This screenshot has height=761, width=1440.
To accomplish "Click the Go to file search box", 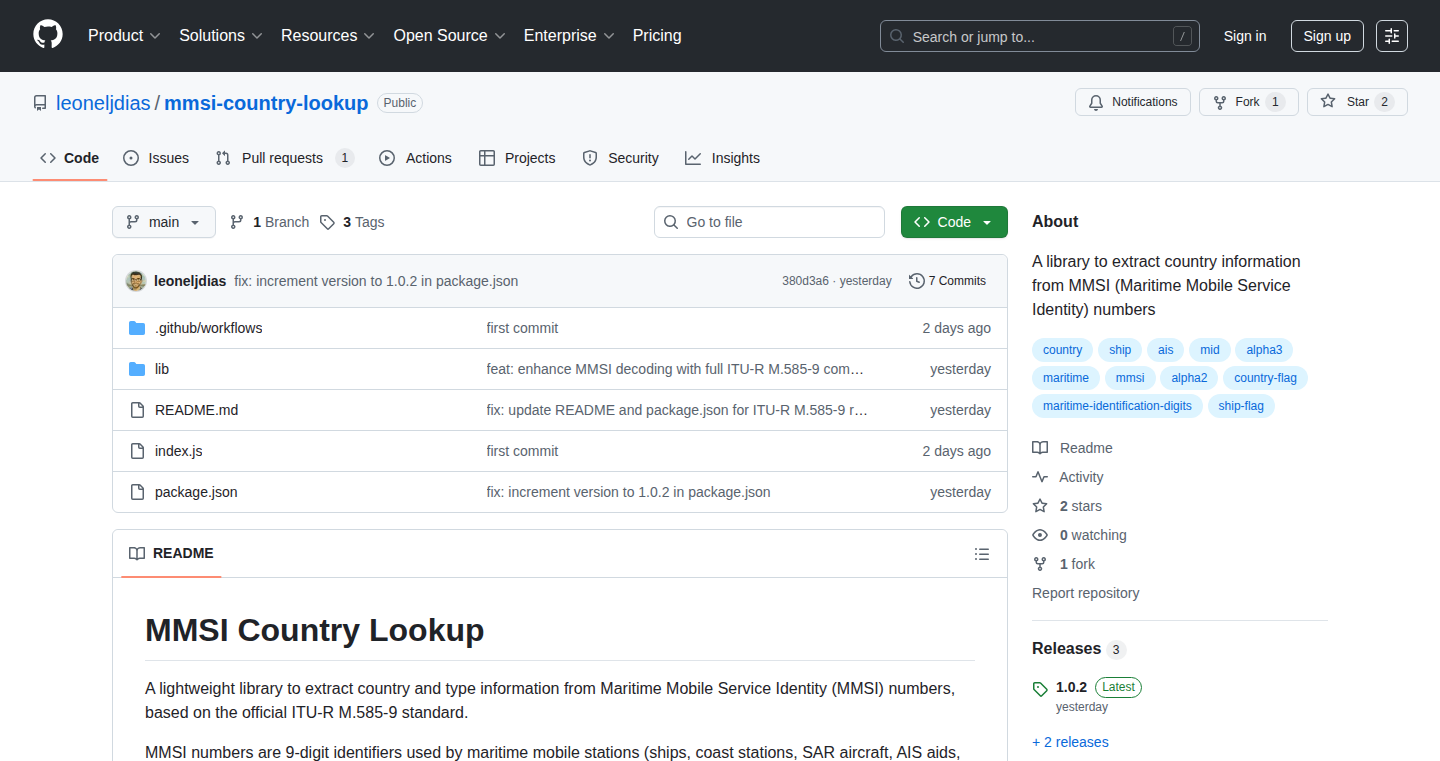I will pyautogui.click(x=769, y=222).
